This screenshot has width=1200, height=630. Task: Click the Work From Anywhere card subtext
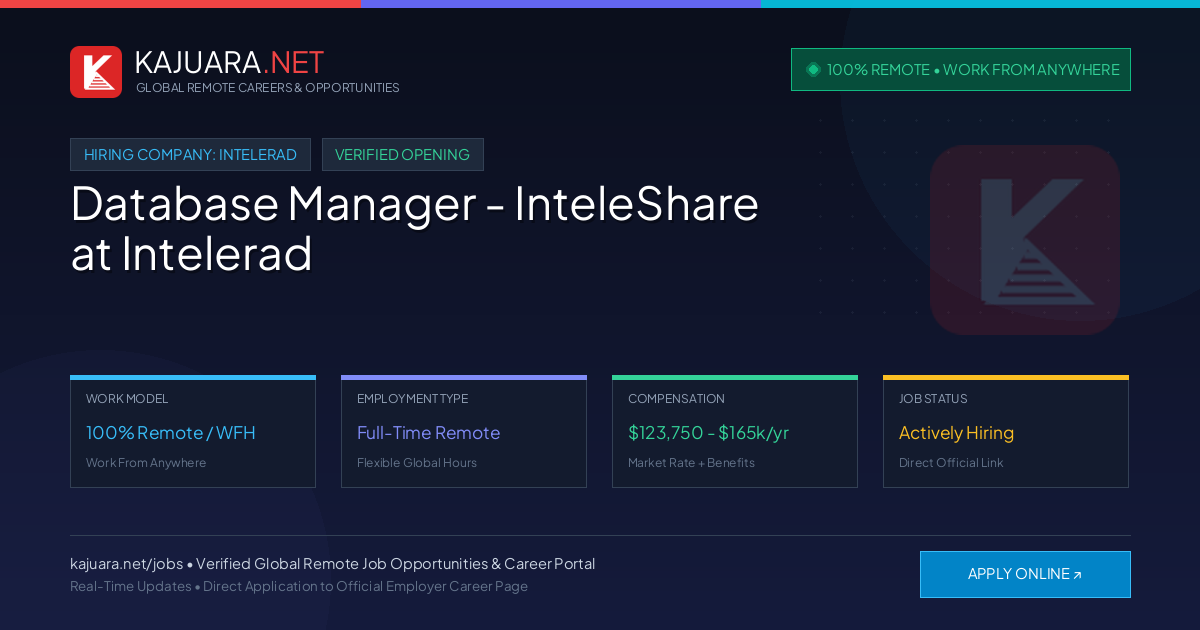[x=146, y=463]
